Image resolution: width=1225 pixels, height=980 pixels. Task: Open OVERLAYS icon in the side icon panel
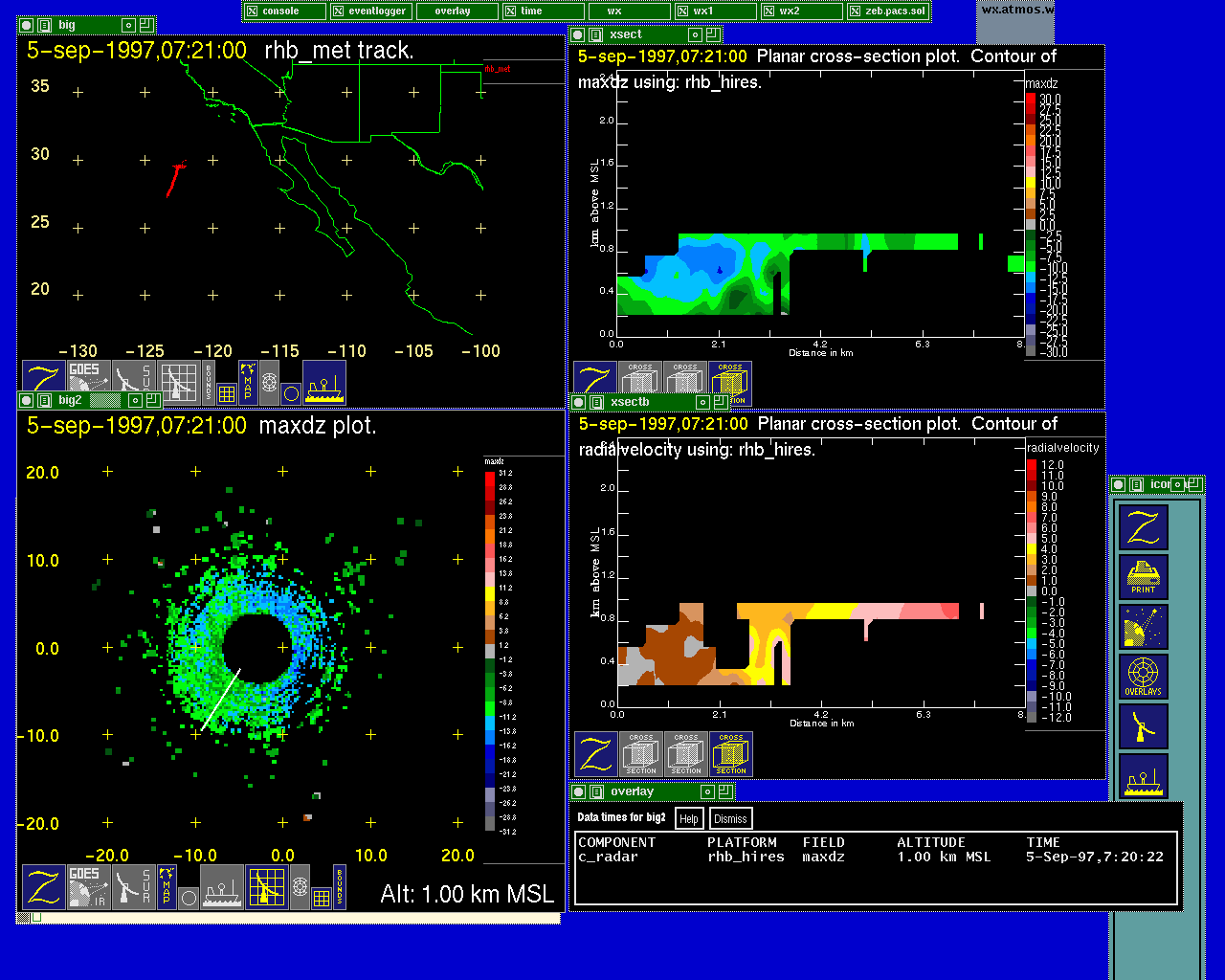[1143, 678]
